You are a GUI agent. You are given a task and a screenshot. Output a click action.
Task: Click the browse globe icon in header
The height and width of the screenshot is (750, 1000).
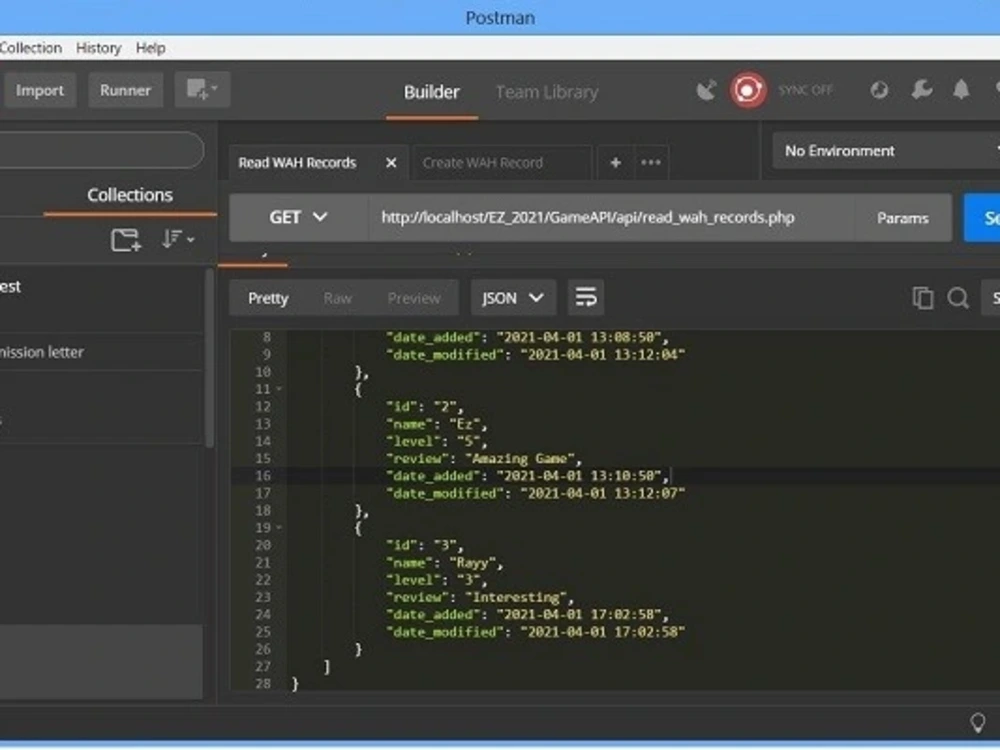pos(879,90)
